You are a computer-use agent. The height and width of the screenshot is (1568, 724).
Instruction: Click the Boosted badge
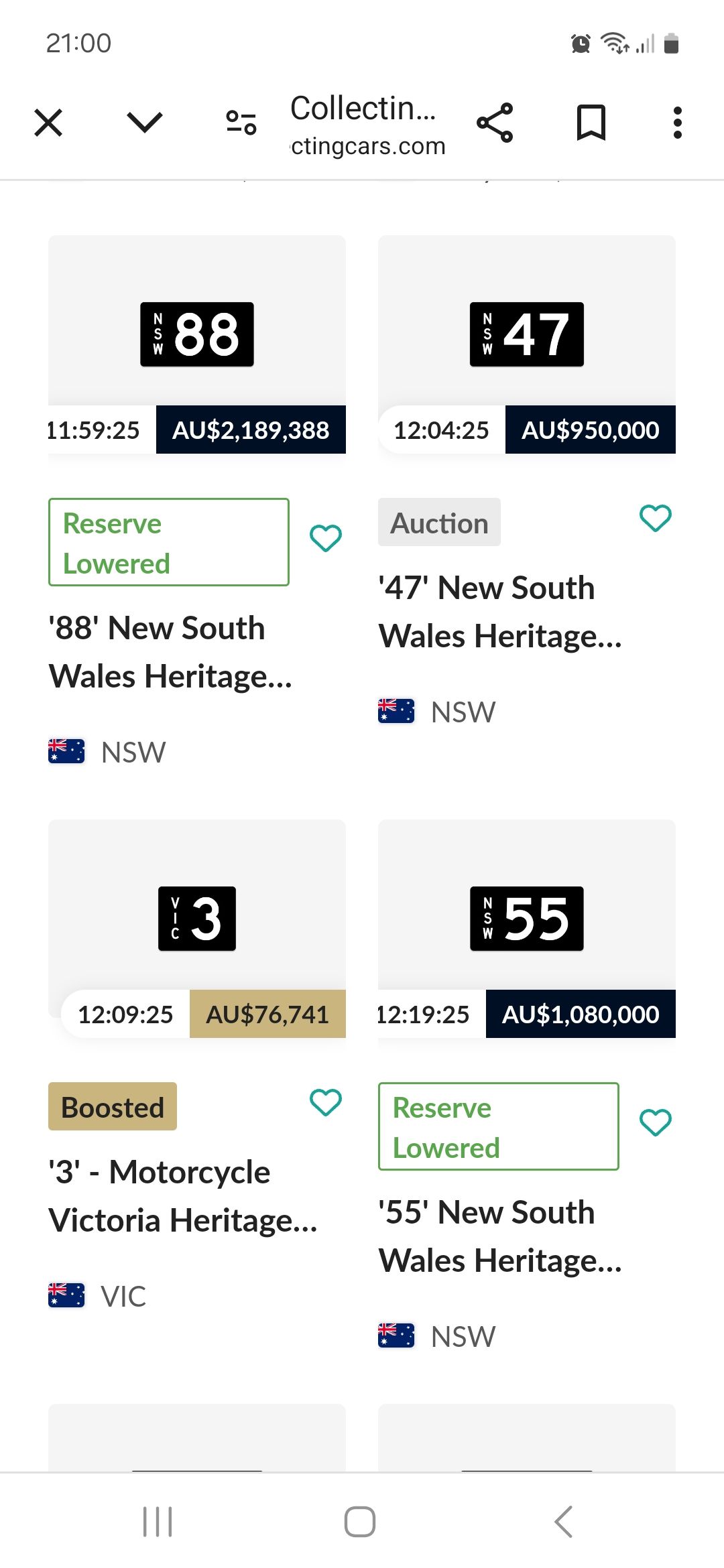click(x=113, y=1107)
